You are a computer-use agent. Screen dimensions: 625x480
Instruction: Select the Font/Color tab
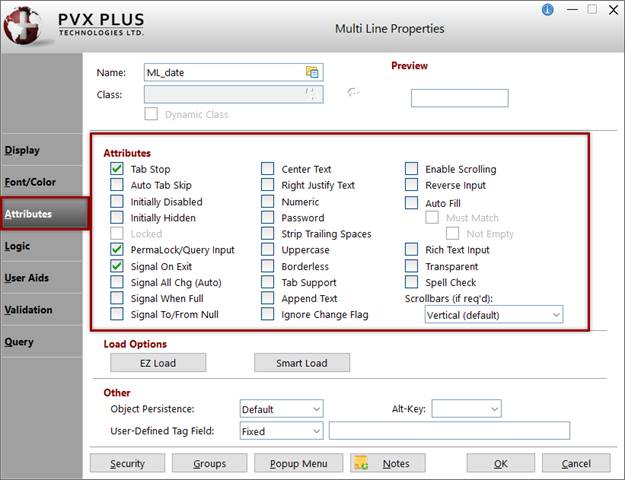pos(30,182)
